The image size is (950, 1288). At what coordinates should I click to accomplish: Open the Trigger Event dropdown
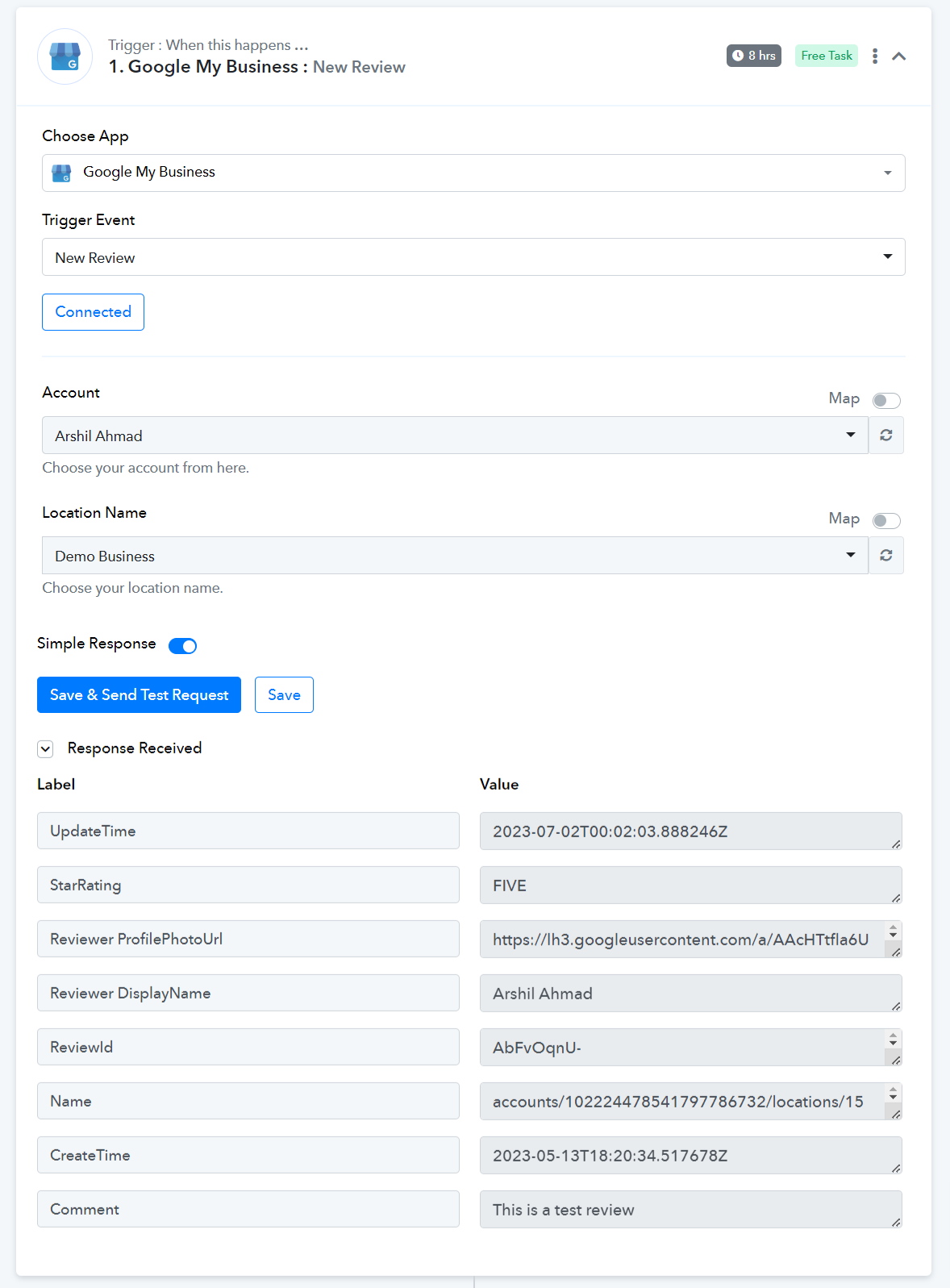click(x=473, y=257)
